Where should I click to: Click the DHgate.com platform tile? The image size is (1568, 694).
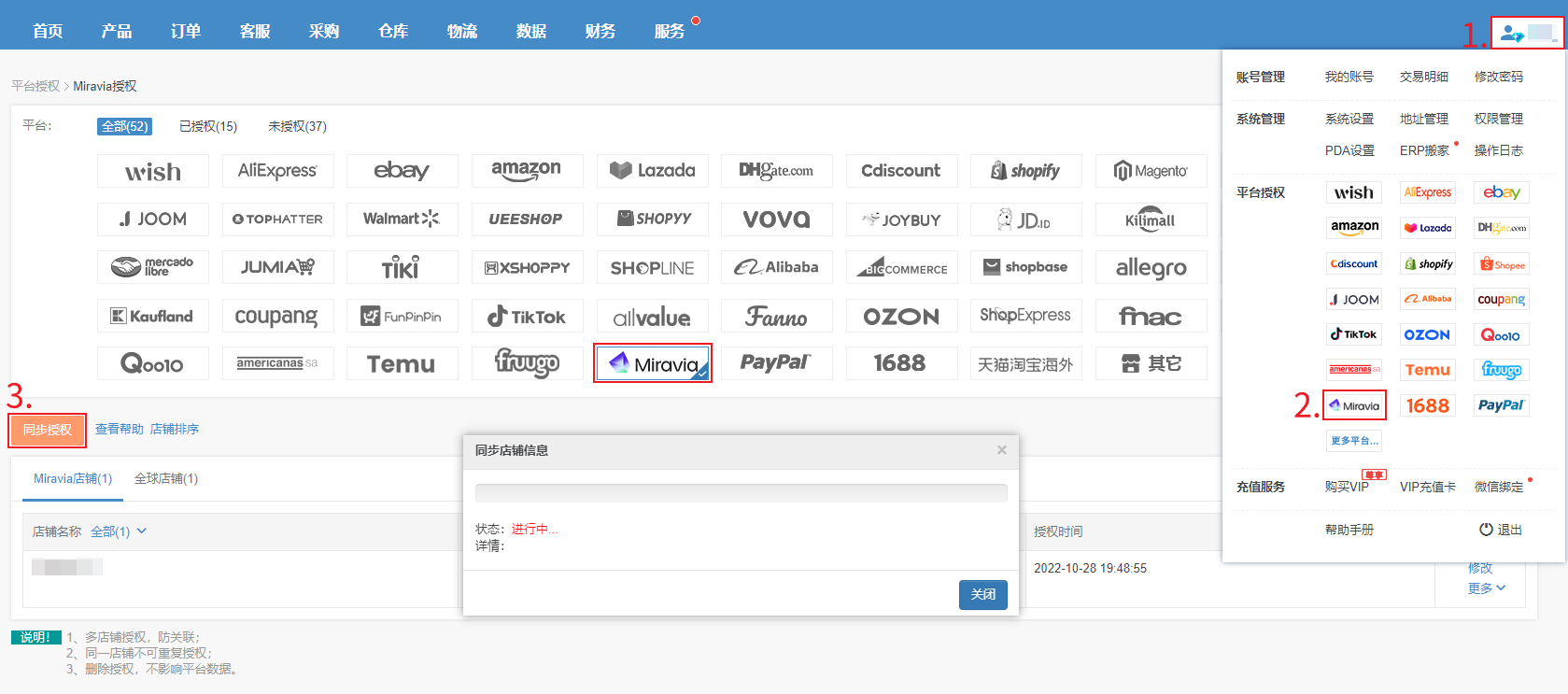777,171
